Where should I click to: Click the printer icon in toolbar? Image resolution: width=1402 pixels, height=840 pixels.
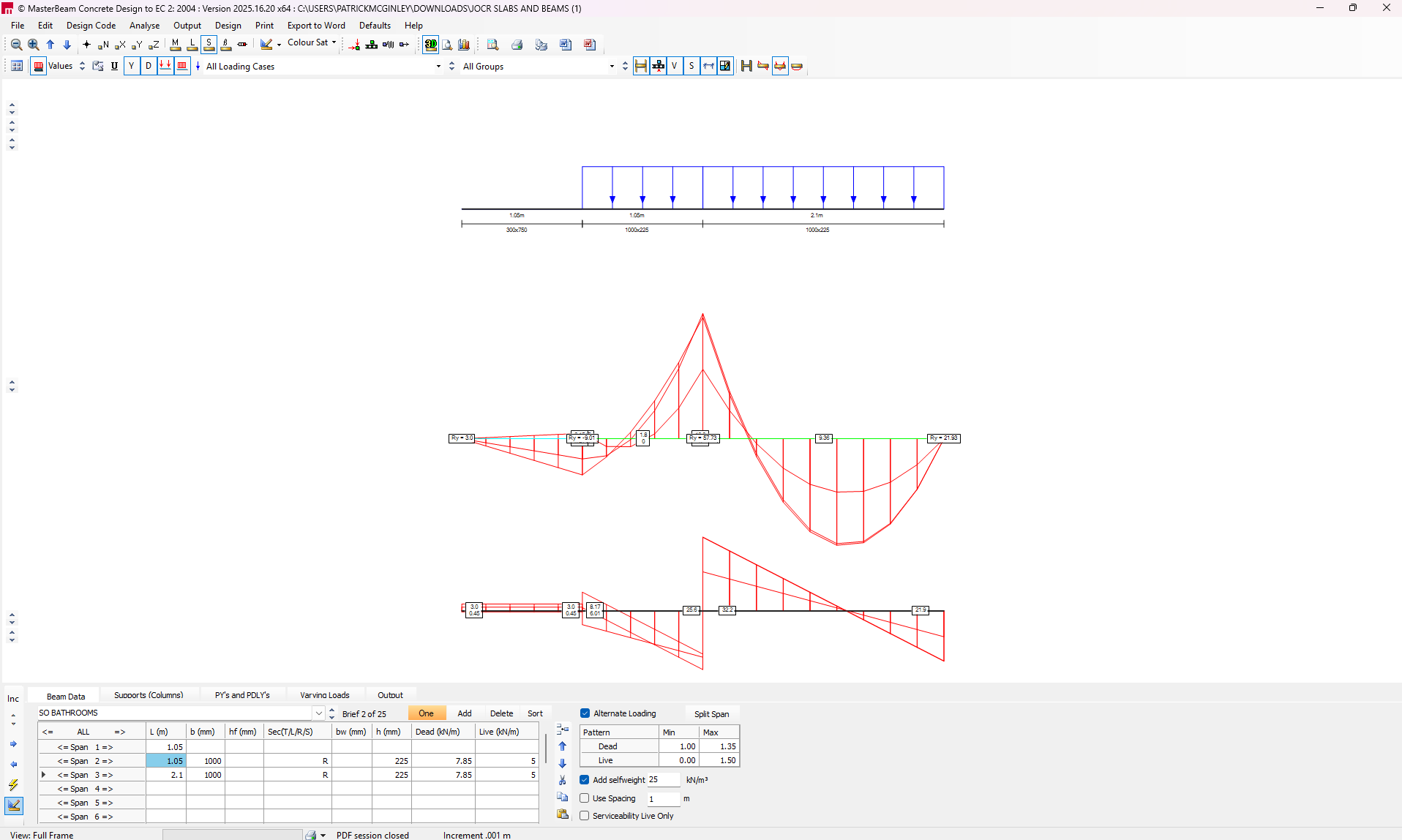coord(517,45)
